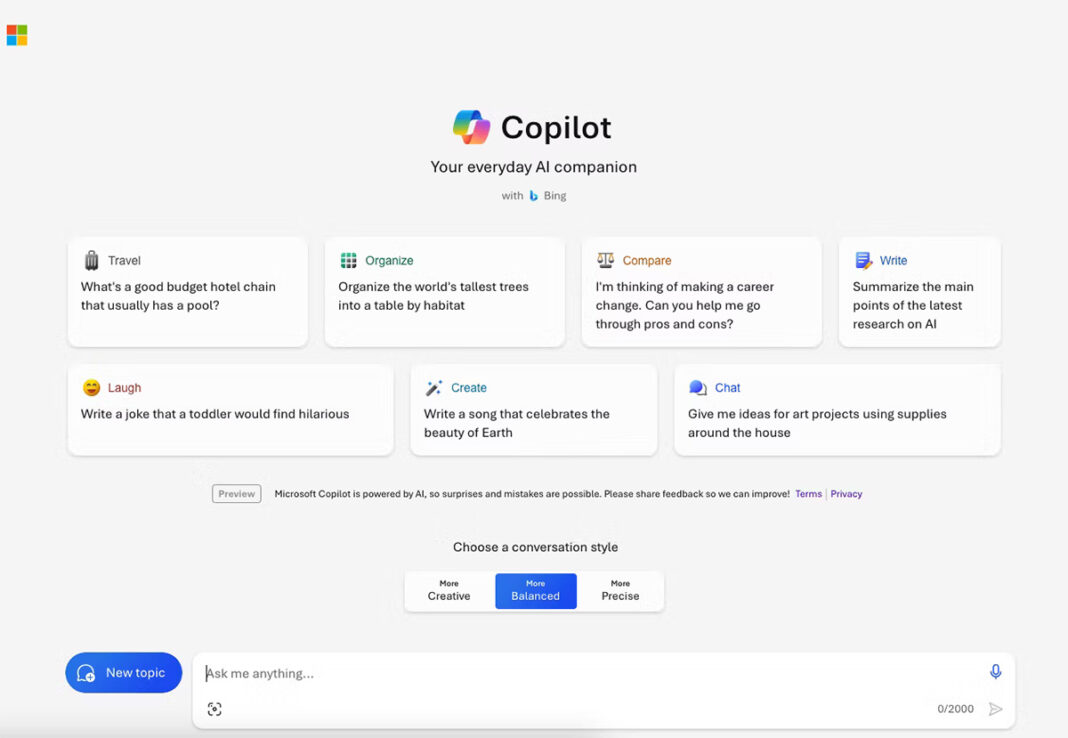Open visual search with the camera icon
This screenshot has height=738, width=1068.
click(215, 709)
